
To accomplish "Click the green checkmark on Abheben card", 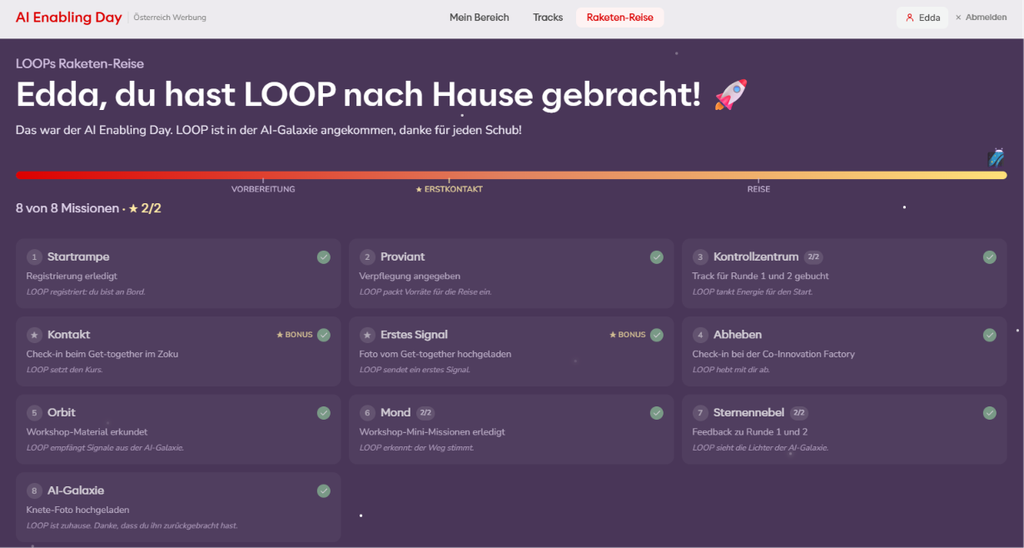I will (989, 335).
